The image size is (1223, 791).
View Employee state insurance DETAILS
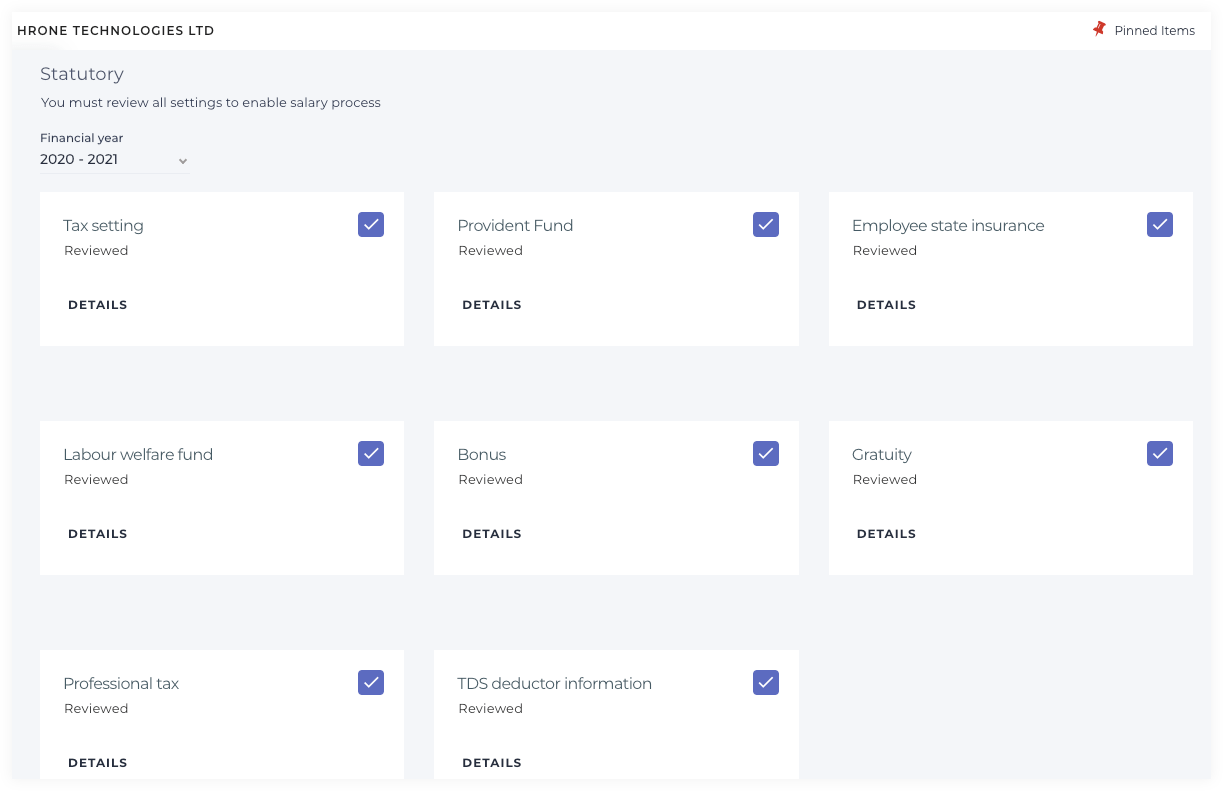click(x=886, y=305)
